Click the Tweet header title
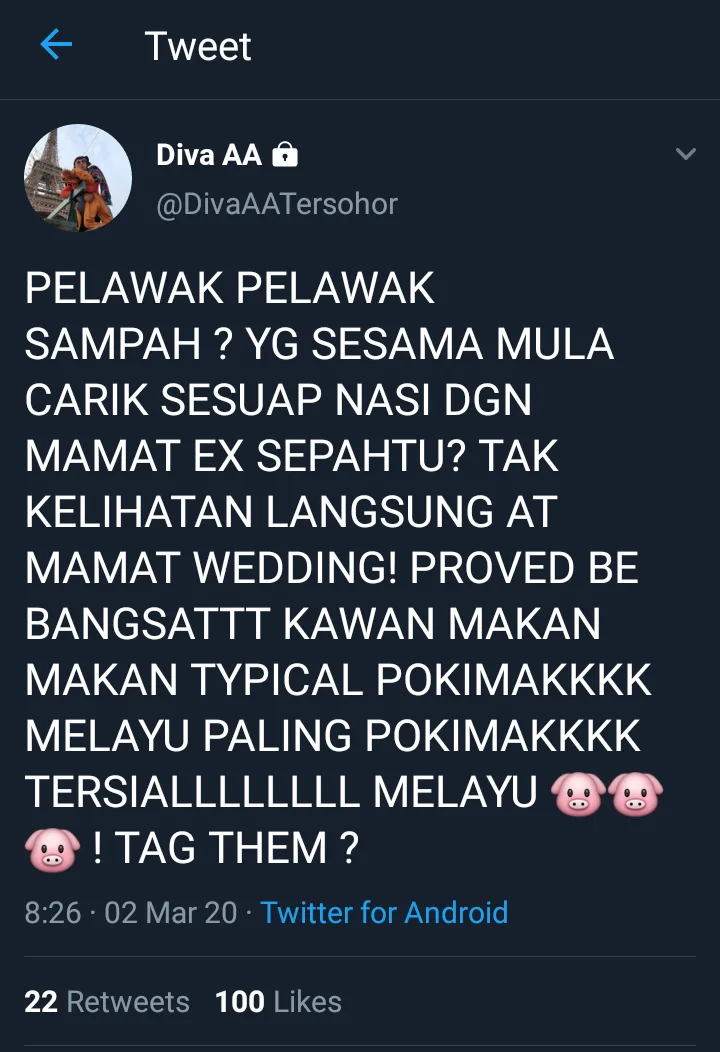 point(198,46)
